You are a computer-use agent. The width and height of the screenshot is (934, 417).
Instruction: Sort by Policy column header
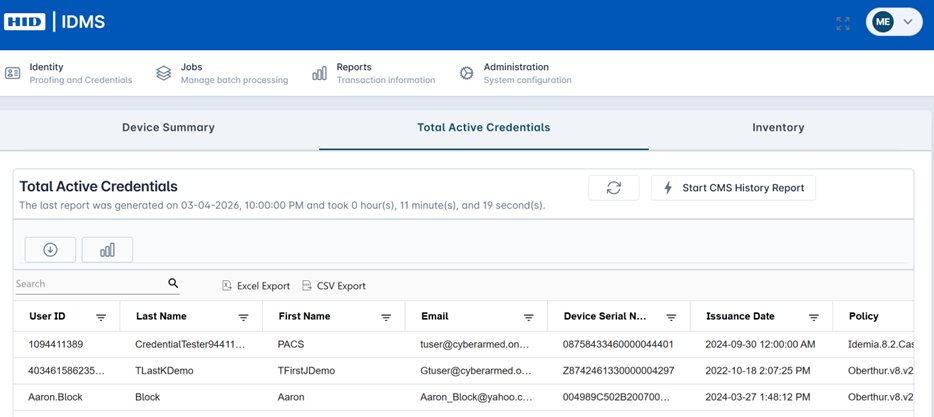864,316
